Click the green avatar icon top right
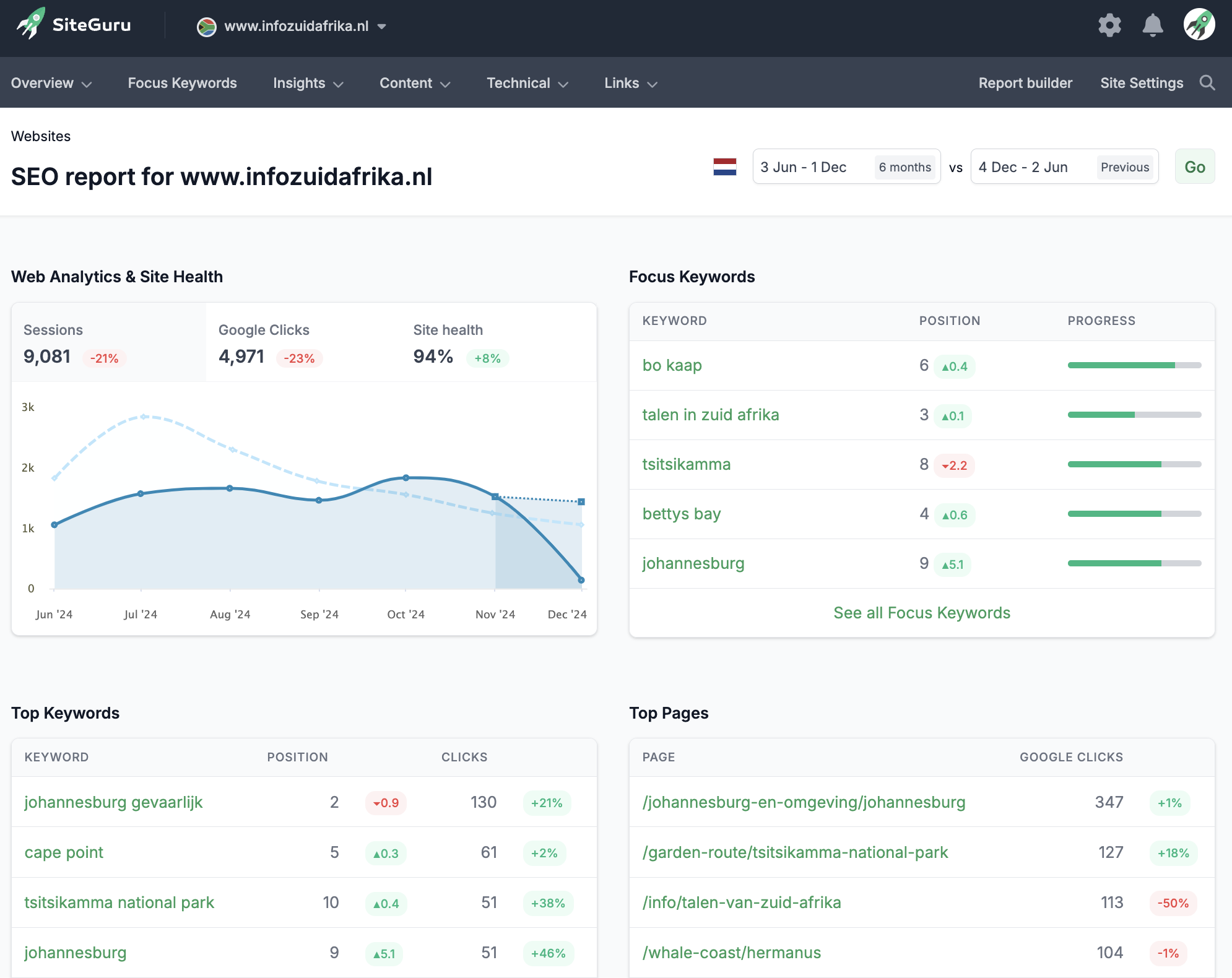 pos(1199,25)
